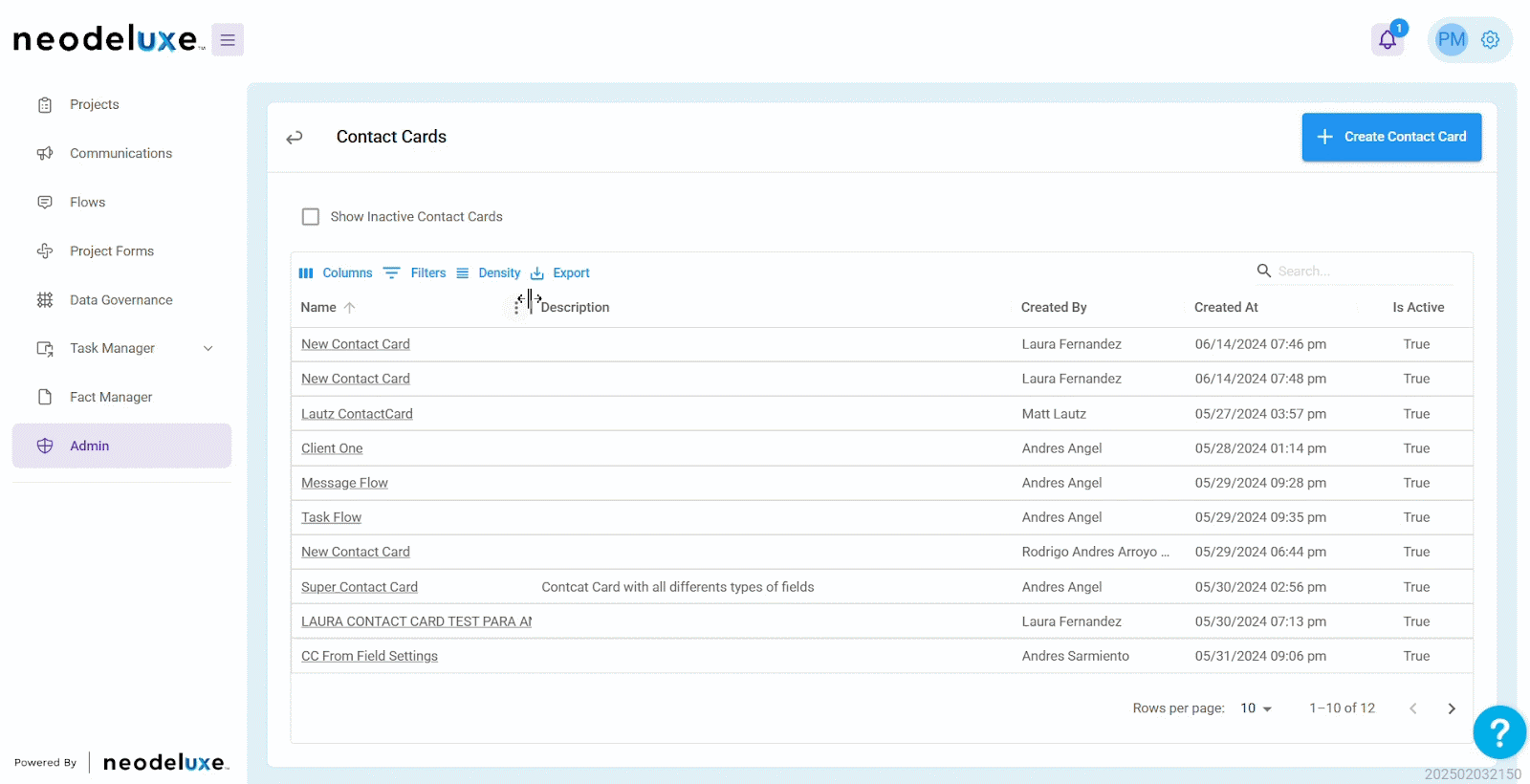The height and width of the screenshot is (784, 1530).
Task: Select '1–10 of 12' pagination text
Action: (x=1342, y=708)
